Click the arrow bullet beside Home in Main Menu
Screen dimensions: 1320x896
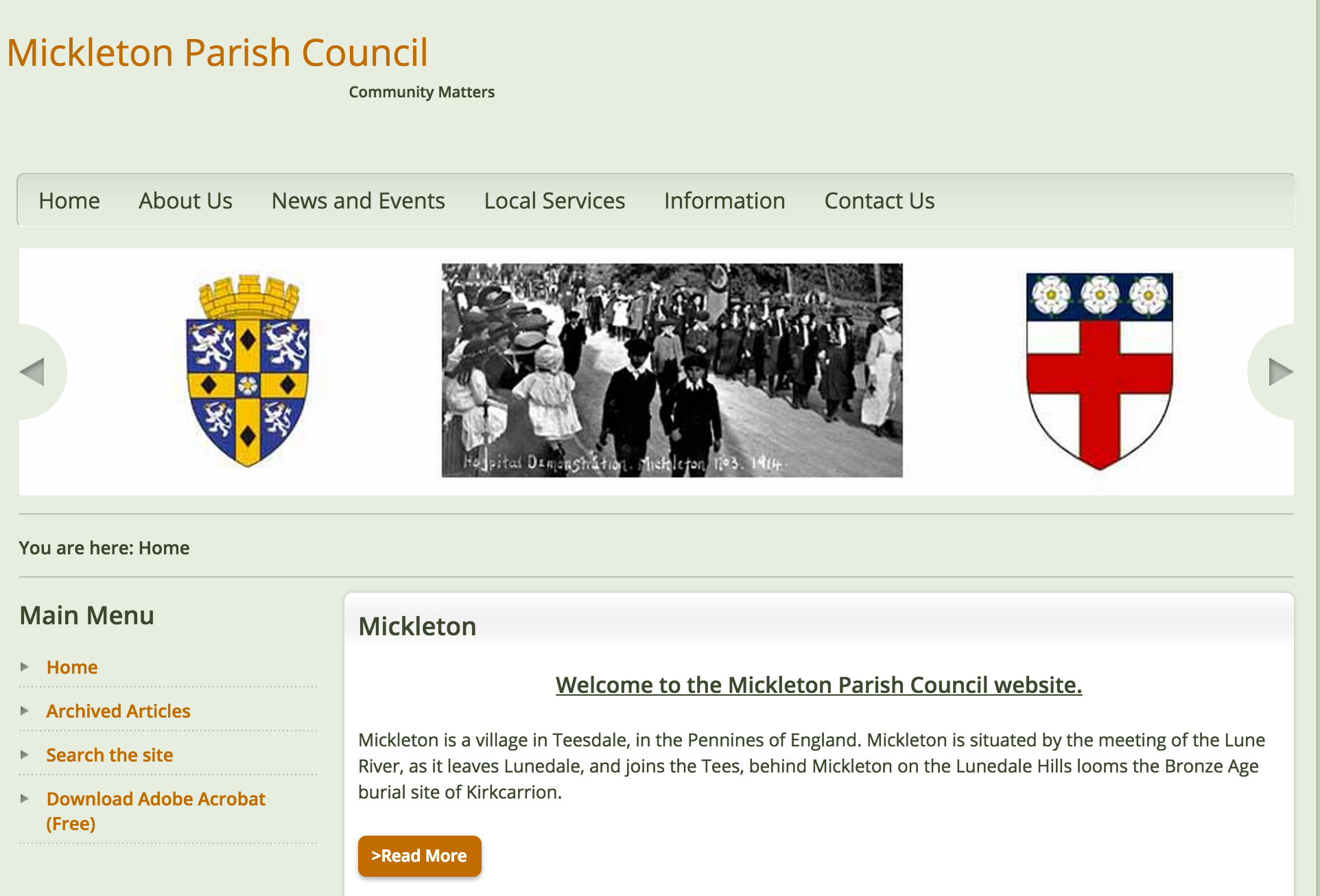(x=25, y=667)
